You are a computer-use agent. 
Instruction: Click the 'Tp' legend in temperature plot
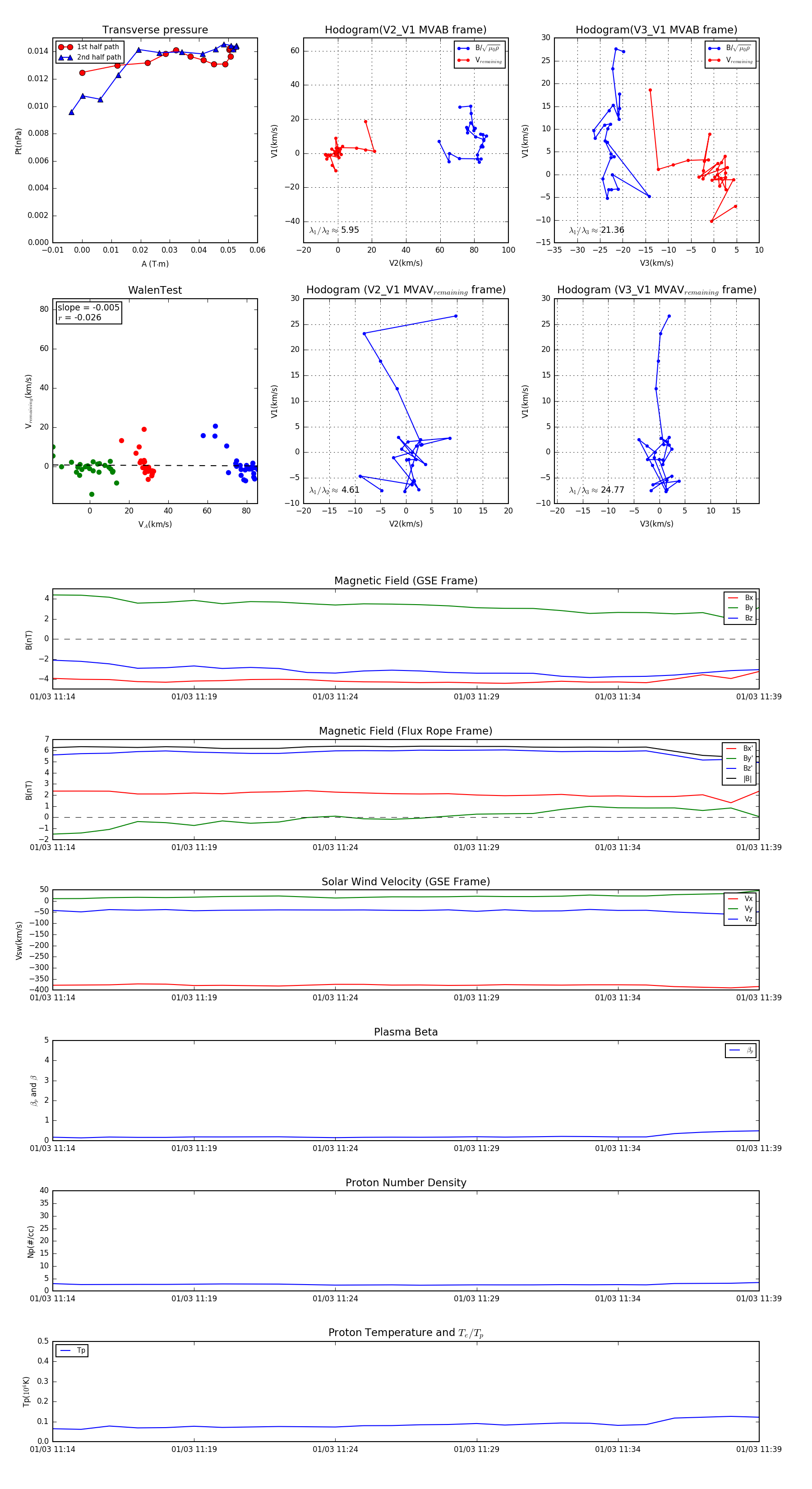pyautogui.click(x=72, y=1350)
